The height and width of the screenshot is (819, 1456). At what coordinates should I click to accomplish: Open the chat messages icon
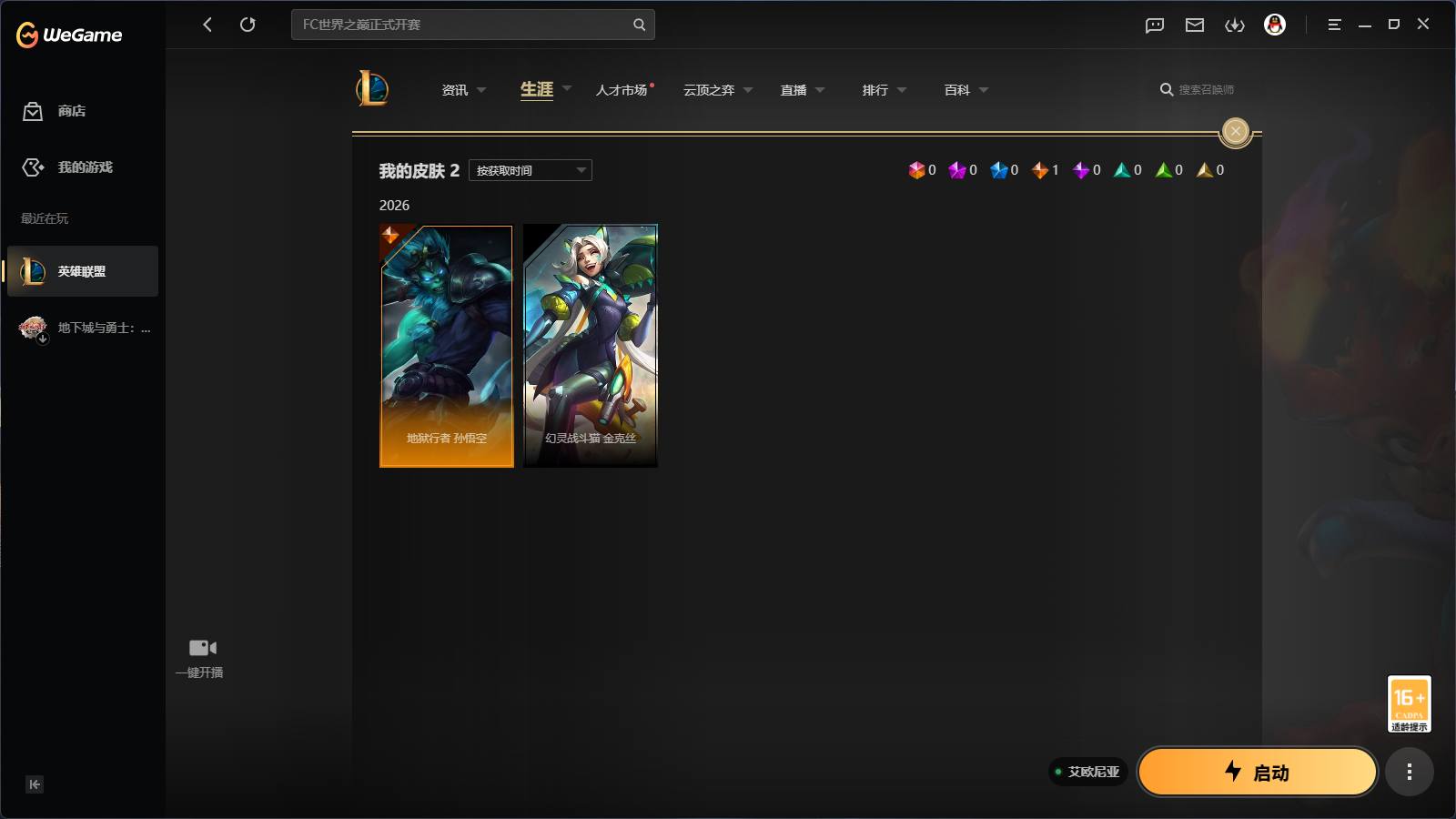(1155, 25)
